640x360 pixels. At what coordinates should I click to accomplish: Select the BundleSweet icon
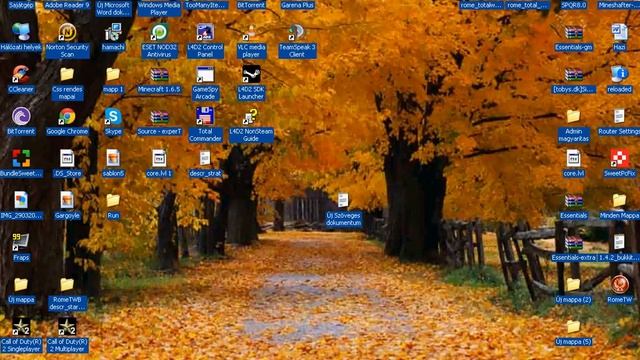point(21,159)
